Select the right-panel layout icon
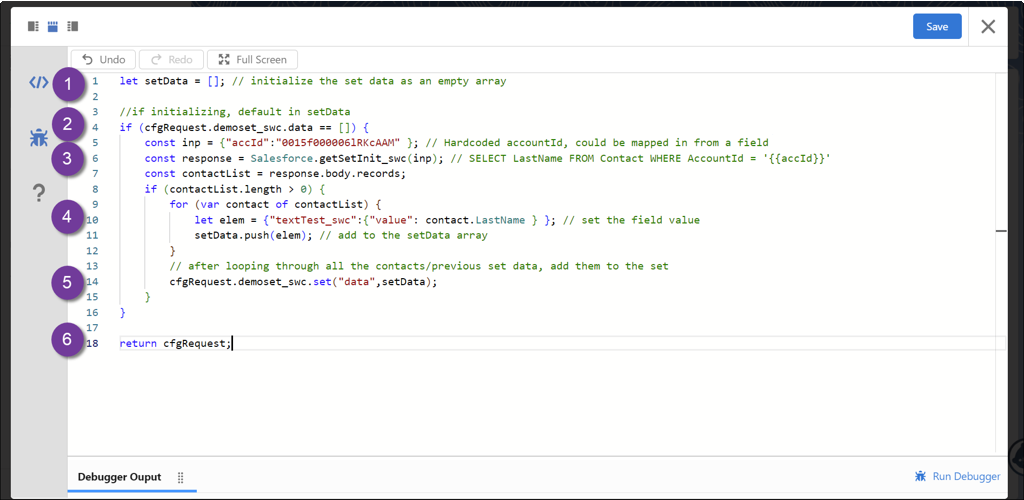This screenshot has height=500, width=1024. point(72,27)
